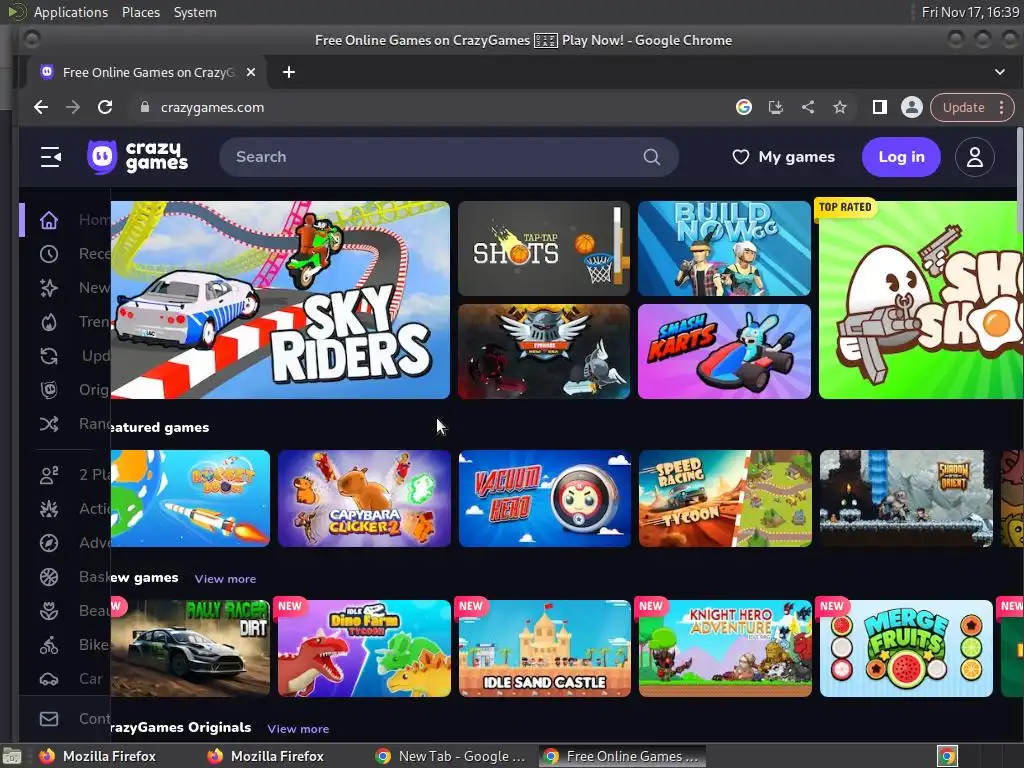
Task: Open Chrome profile avatar
Action: (x=912, y=107)
